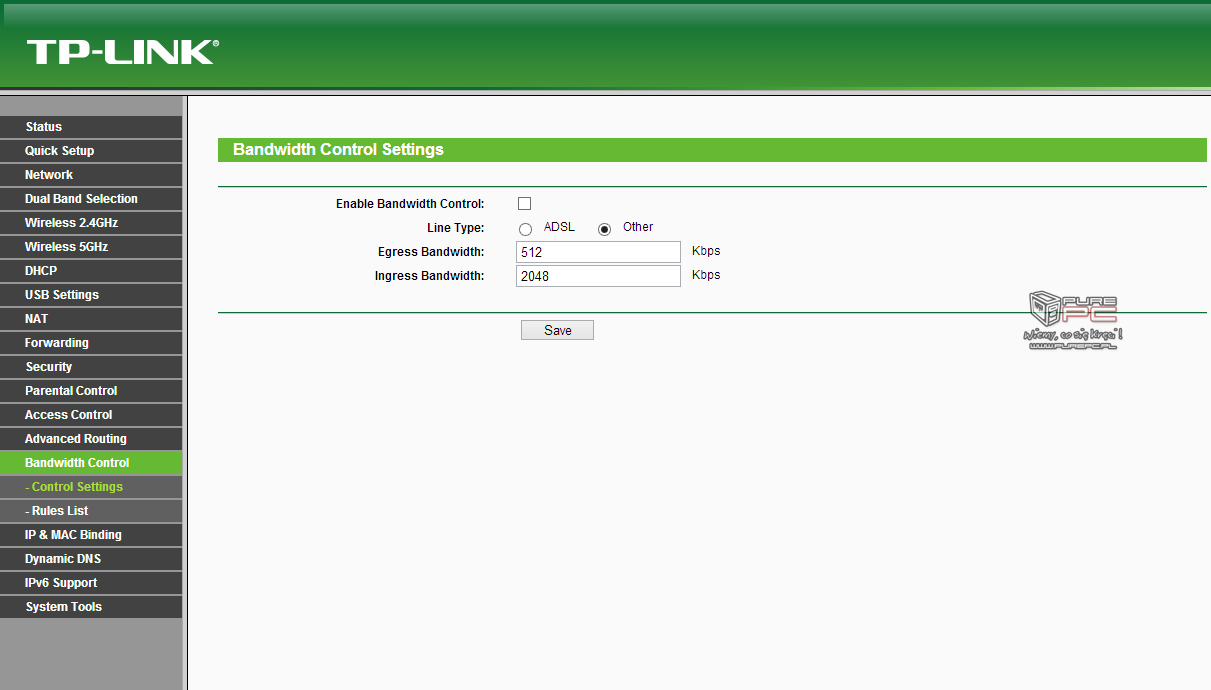Focus the Ingress Bandwidth input field
The height and width of the screenshot is (690, 1211).
click(x=598, y=276)
